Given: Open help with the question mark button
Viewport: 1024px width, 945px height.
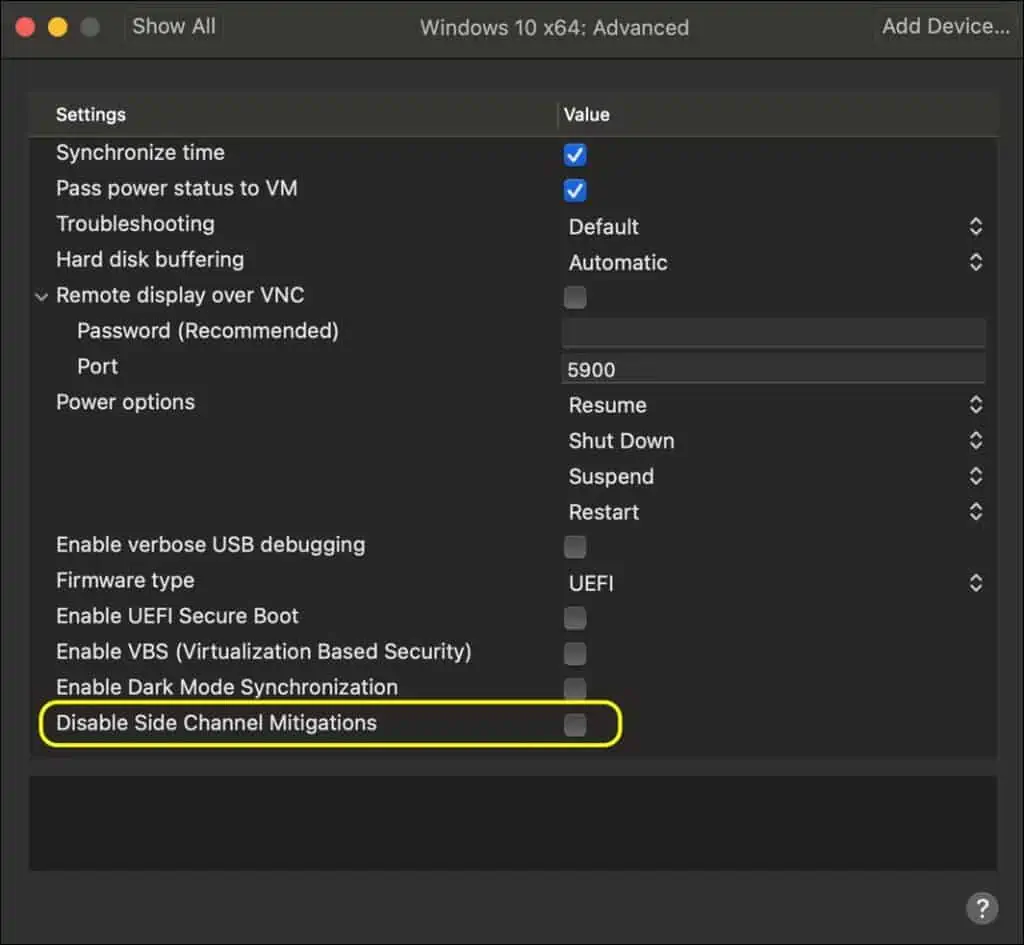Looking at the screenshot, I should click(x=982, y=908).
